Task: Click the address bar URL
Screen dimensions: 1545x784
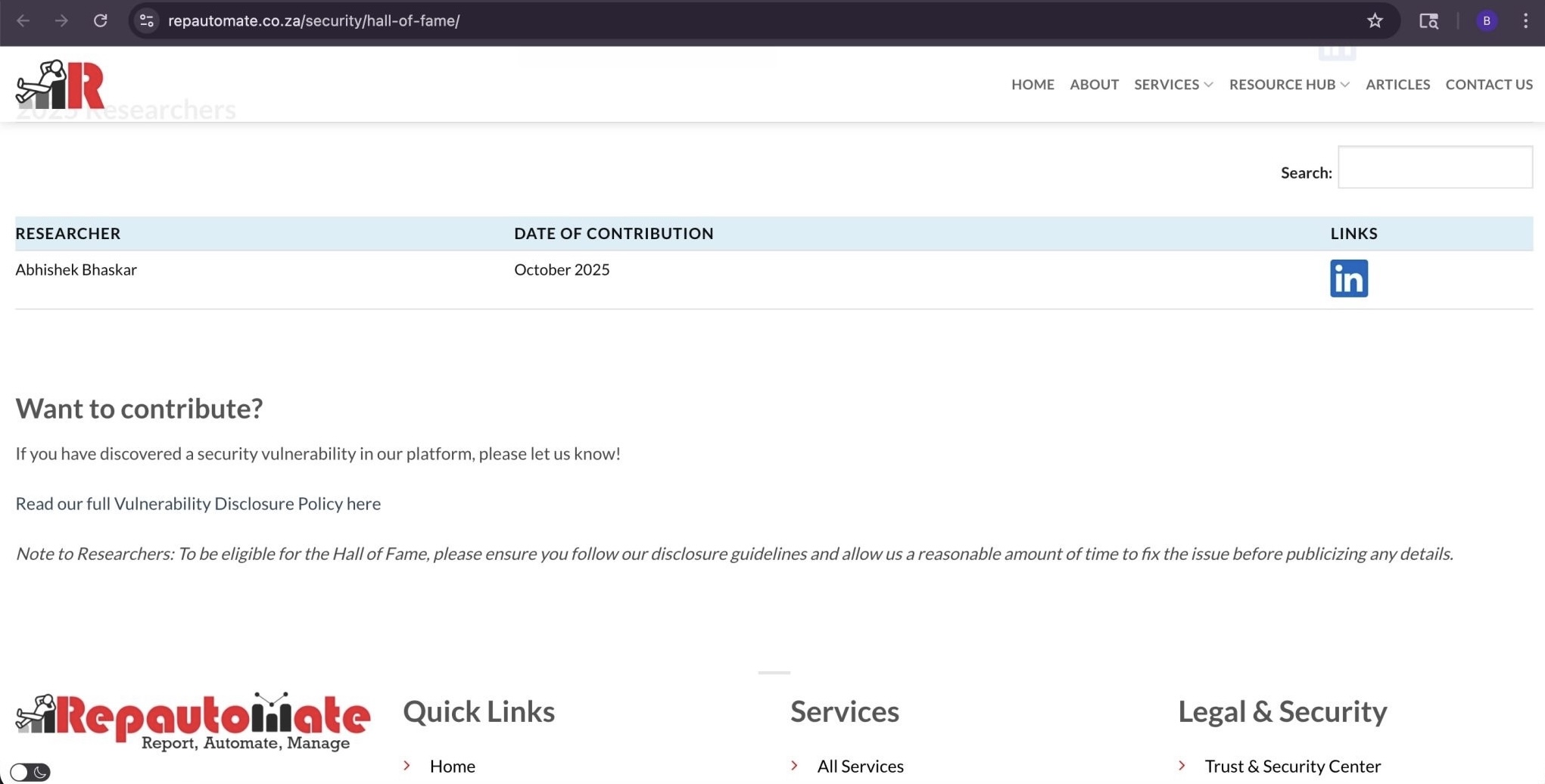Action: [313, 20]
